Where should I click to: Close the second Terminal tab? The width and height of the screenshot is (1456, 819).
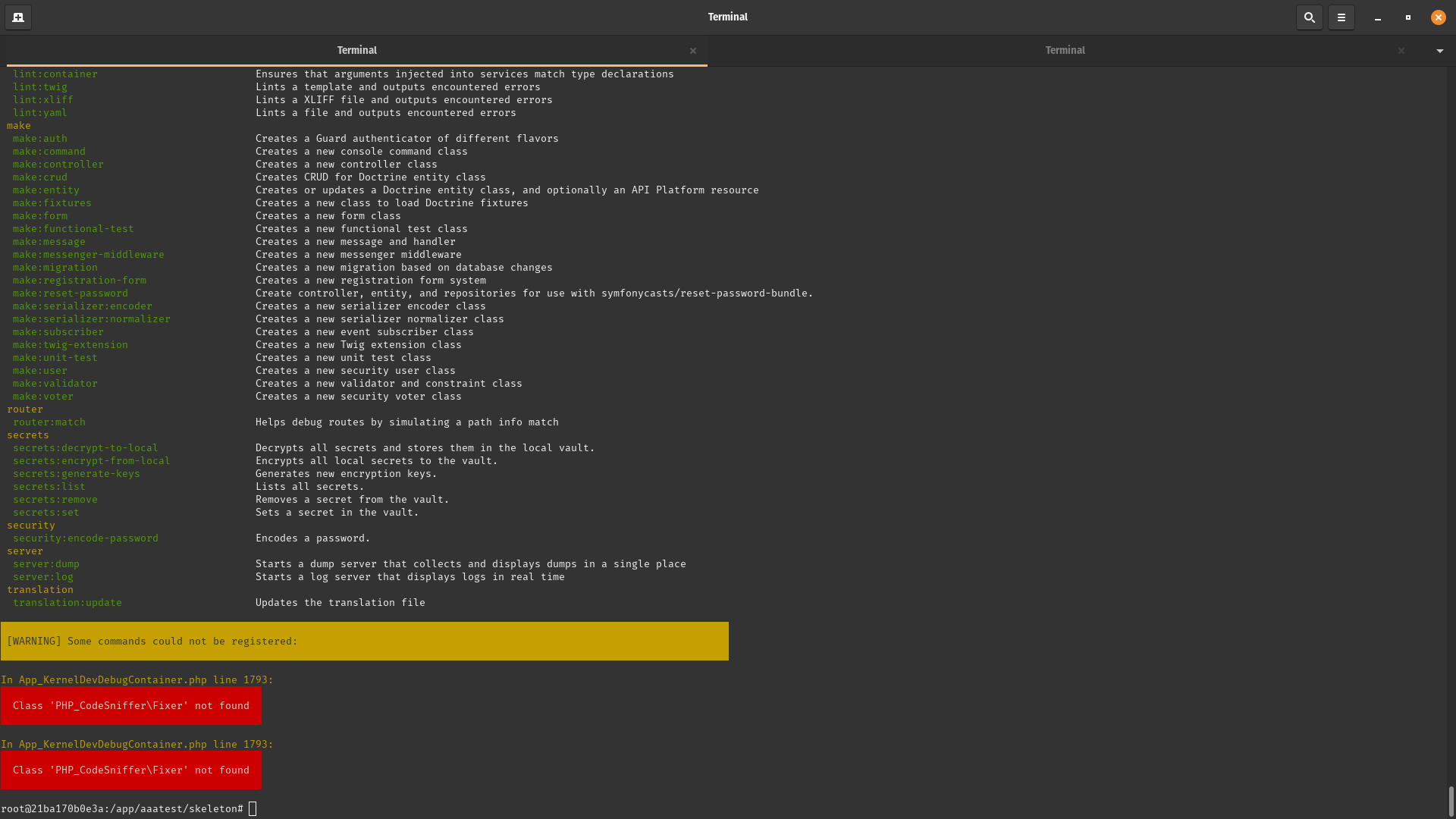pos(1401,51)
